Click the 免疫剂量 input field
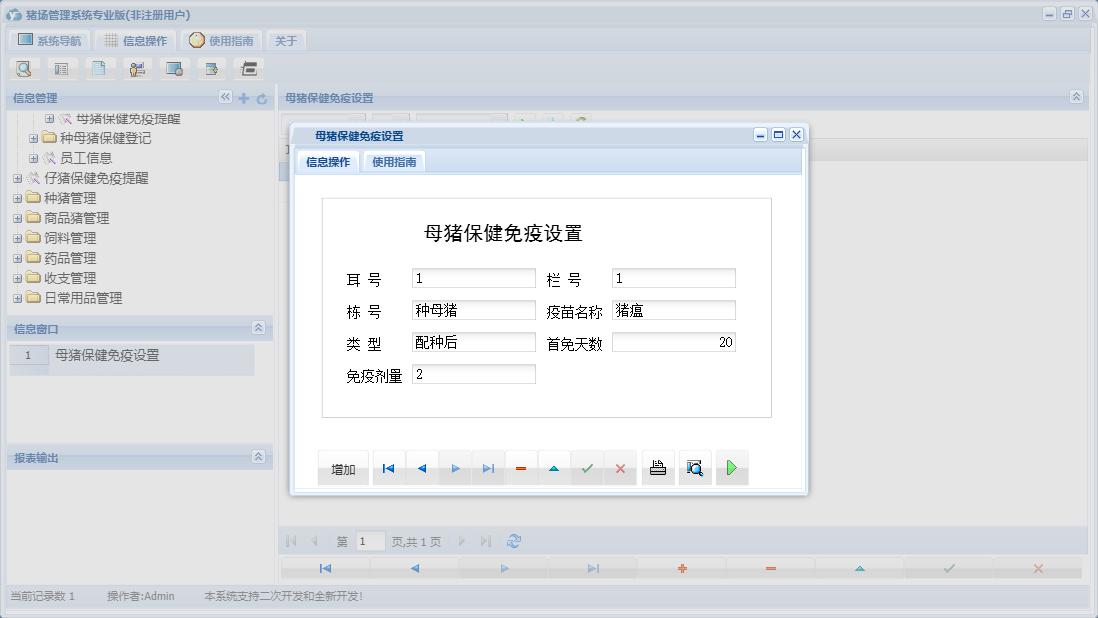The width and height of the screenshot is (1098, 618). (x=474, y=374)
